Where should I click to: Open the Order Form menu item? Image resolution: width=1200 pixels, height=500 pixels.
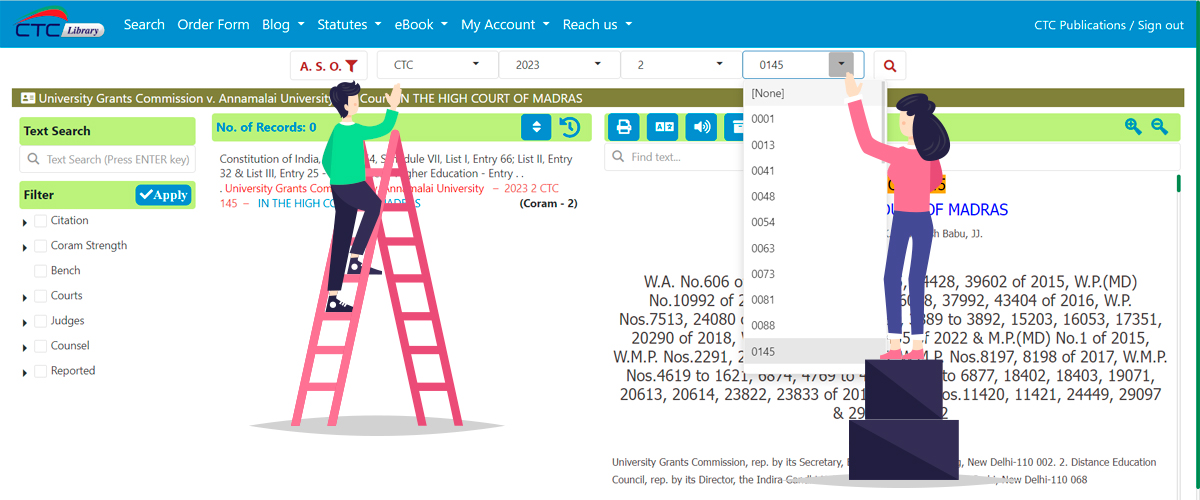213,24
